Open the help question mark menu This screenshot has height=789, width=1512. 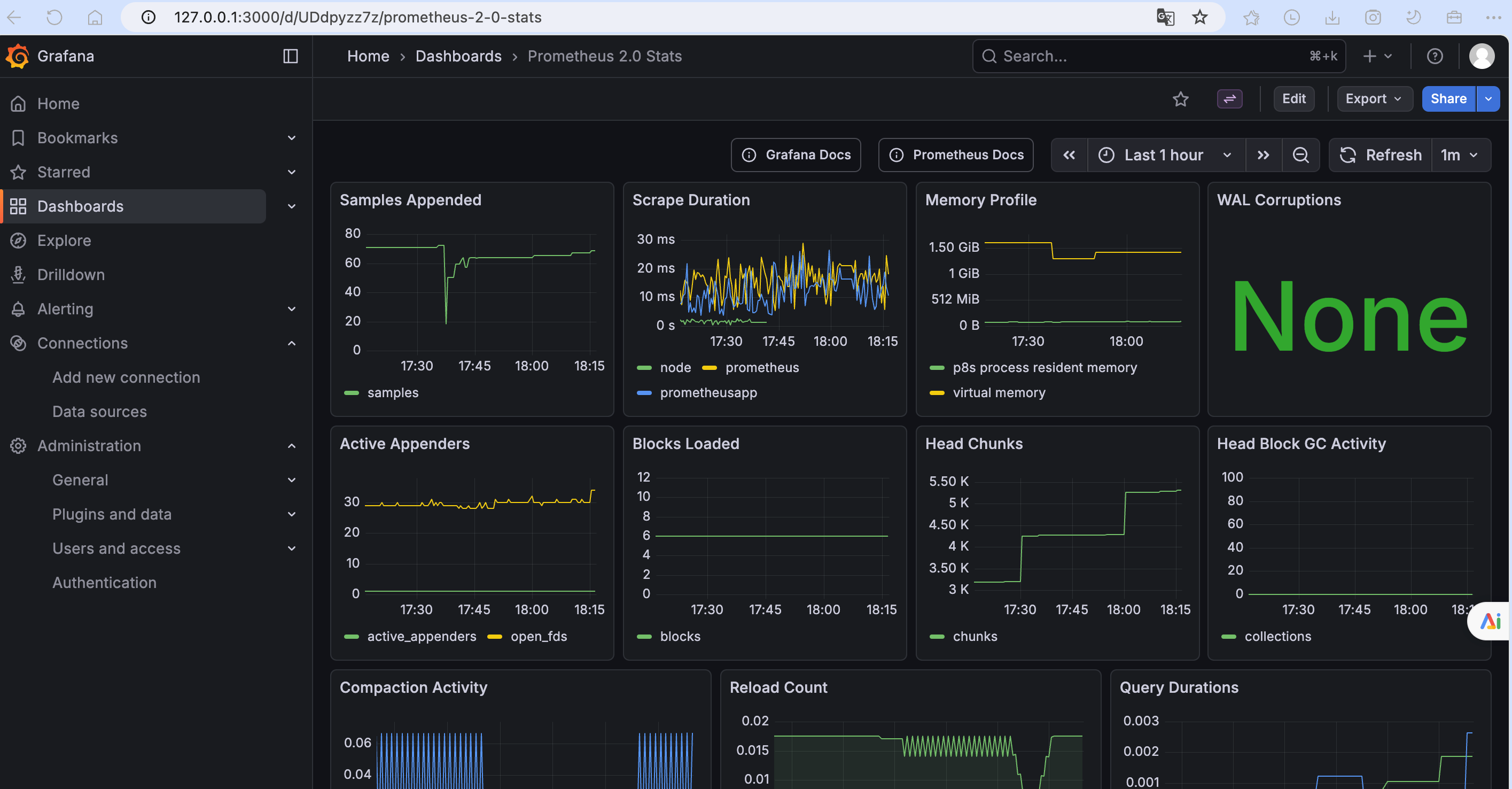point(1435,56)
